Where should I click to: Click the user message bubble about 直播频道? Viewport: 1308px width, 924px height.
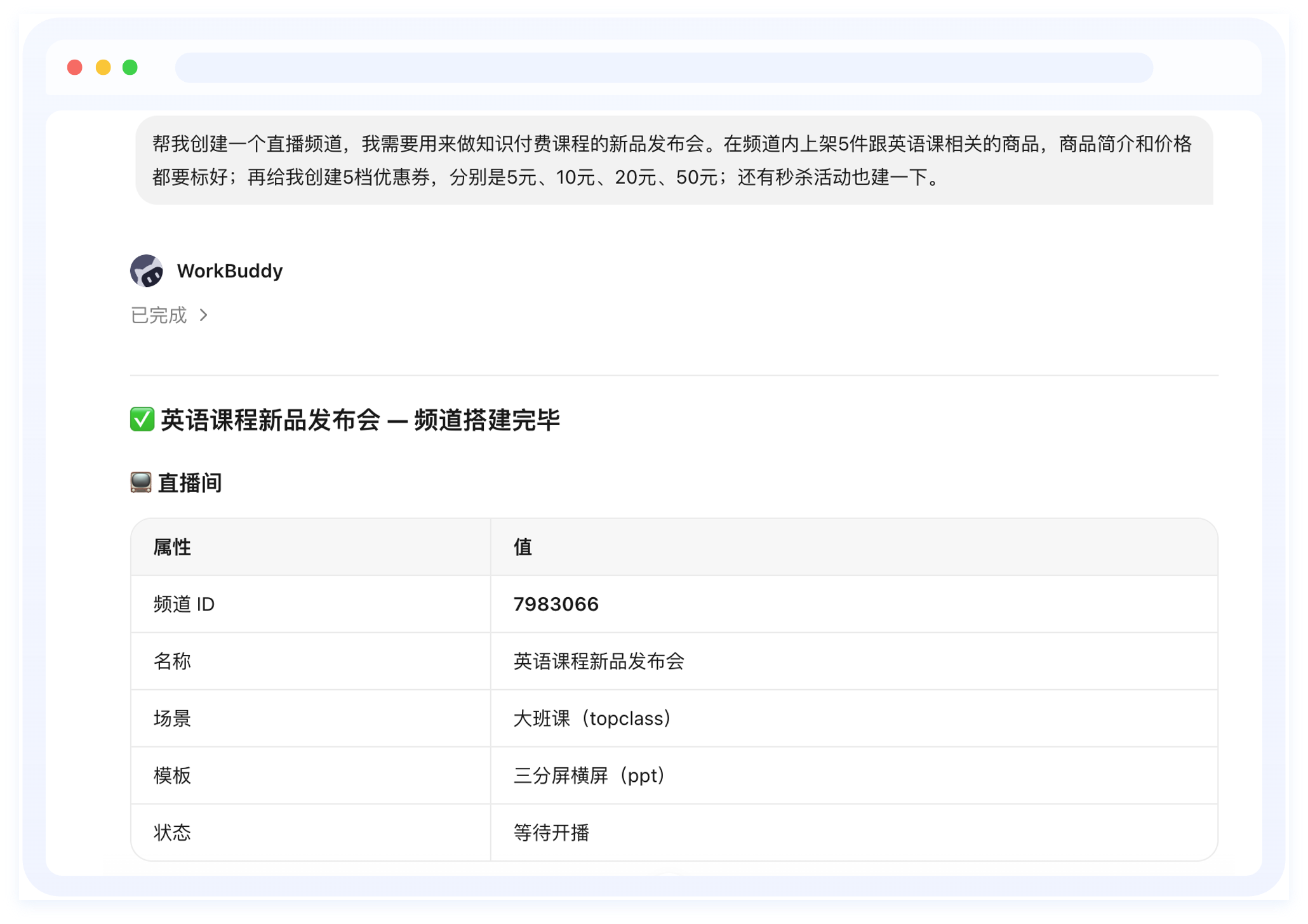pyautogui.click(x=674, y=160)
